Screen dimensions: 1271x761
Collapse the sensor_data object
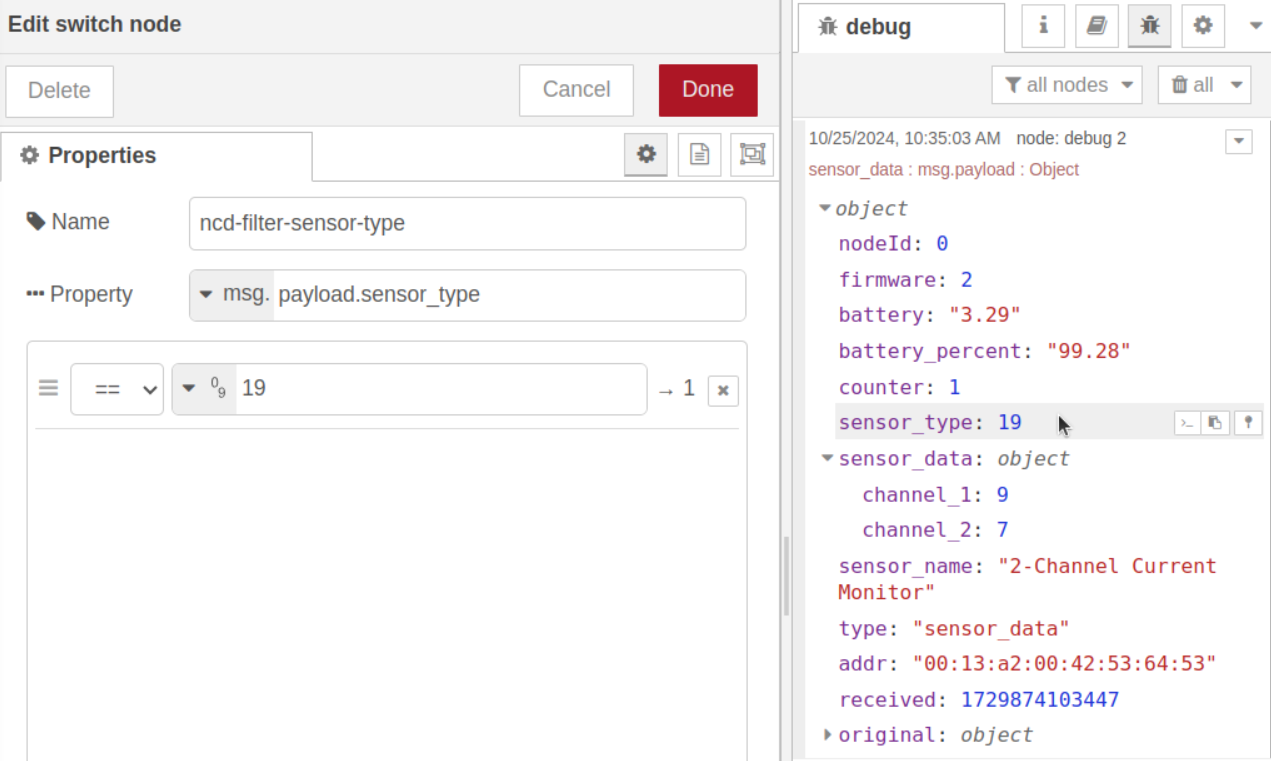pyautogui.click(x=827, y=458)
